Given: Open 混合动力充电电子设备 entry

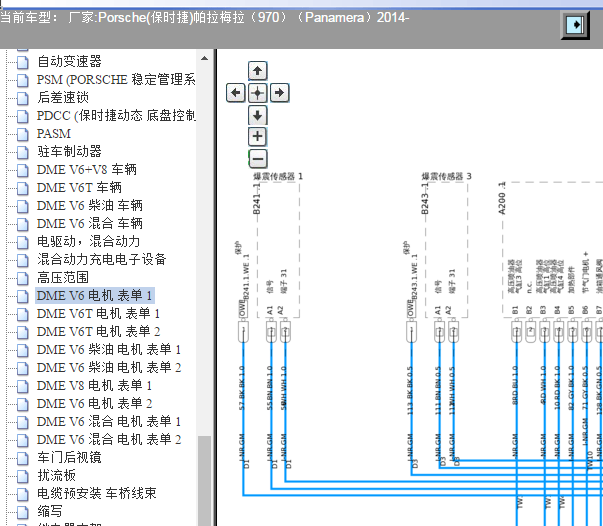Looking at the screenshot, I should click(x=102, y=260).
